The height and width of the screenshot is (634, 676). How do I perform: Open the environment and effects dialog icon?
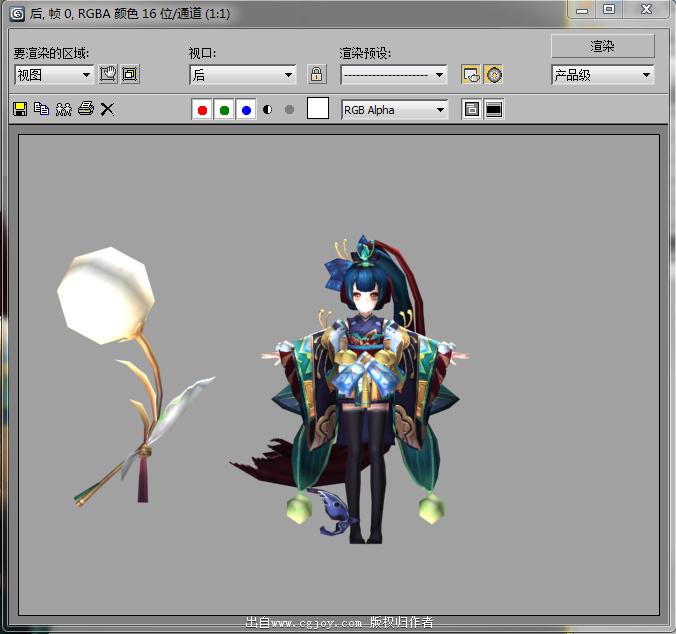tap(493, 74)
